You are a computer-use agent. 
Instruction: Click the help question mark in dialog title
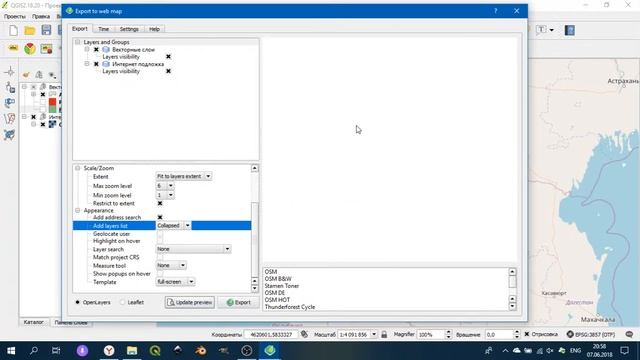(496, 11)
